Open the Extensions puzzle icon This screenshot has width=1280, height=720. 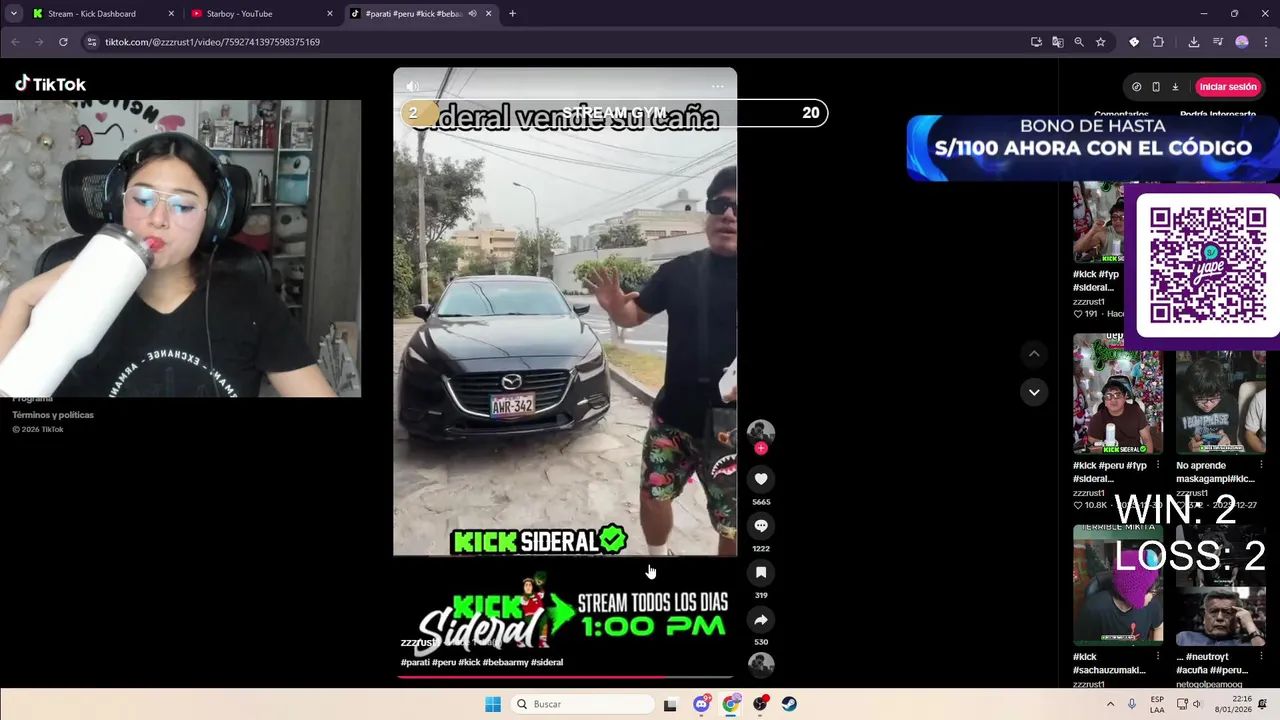tap(1158, 42)
